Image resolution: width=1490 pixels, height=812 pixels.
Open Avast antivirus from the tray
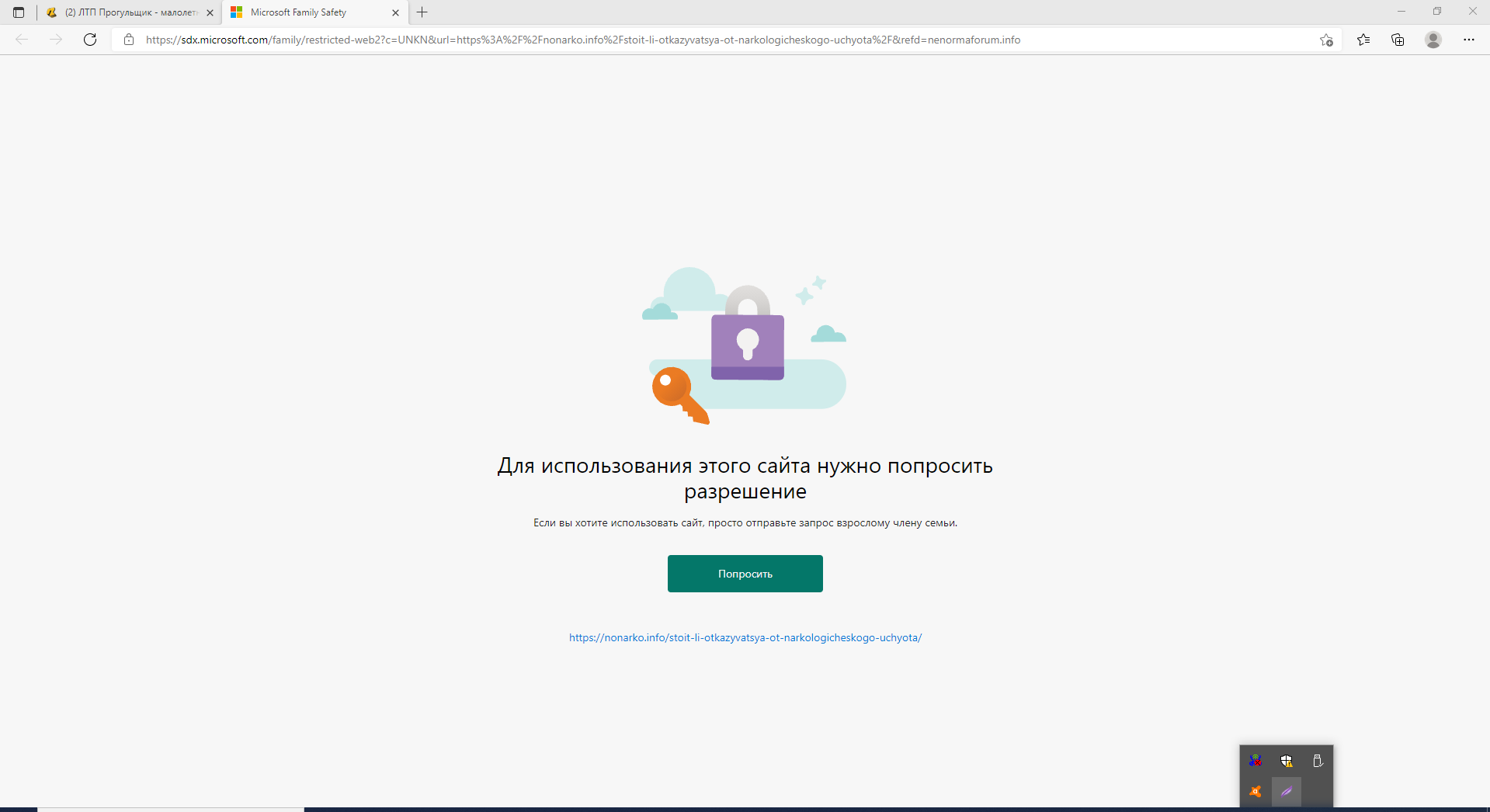pyautogui.click(x=1256, y=792)
